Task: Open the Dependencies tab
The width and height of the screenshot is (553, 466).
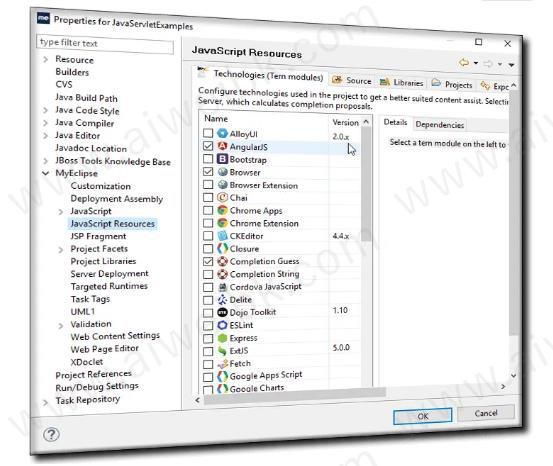Action: [439, 124]
